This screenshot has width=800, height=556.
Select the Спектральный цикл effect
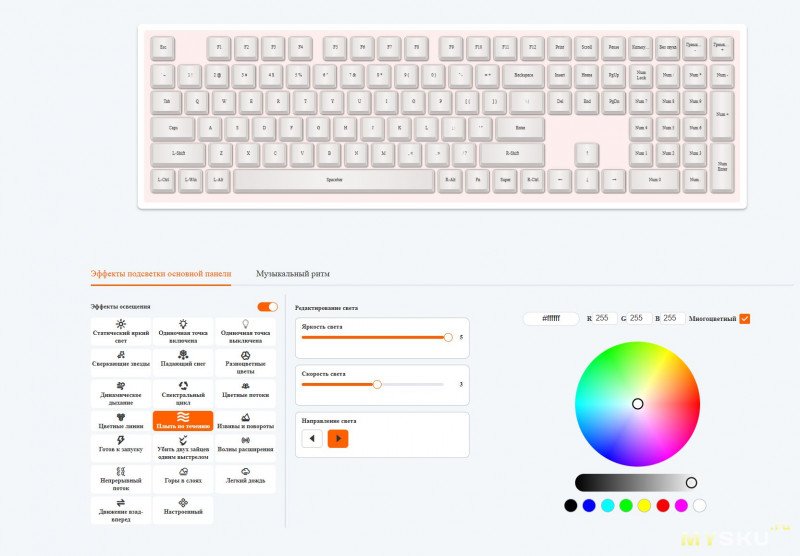(183, 391)
